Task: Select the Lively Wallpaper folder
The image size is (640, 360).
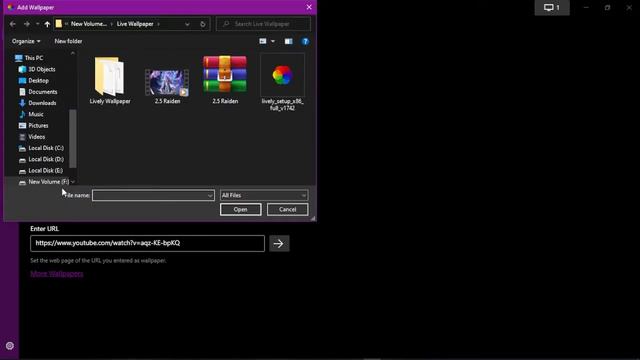Action: coord(110,81)
